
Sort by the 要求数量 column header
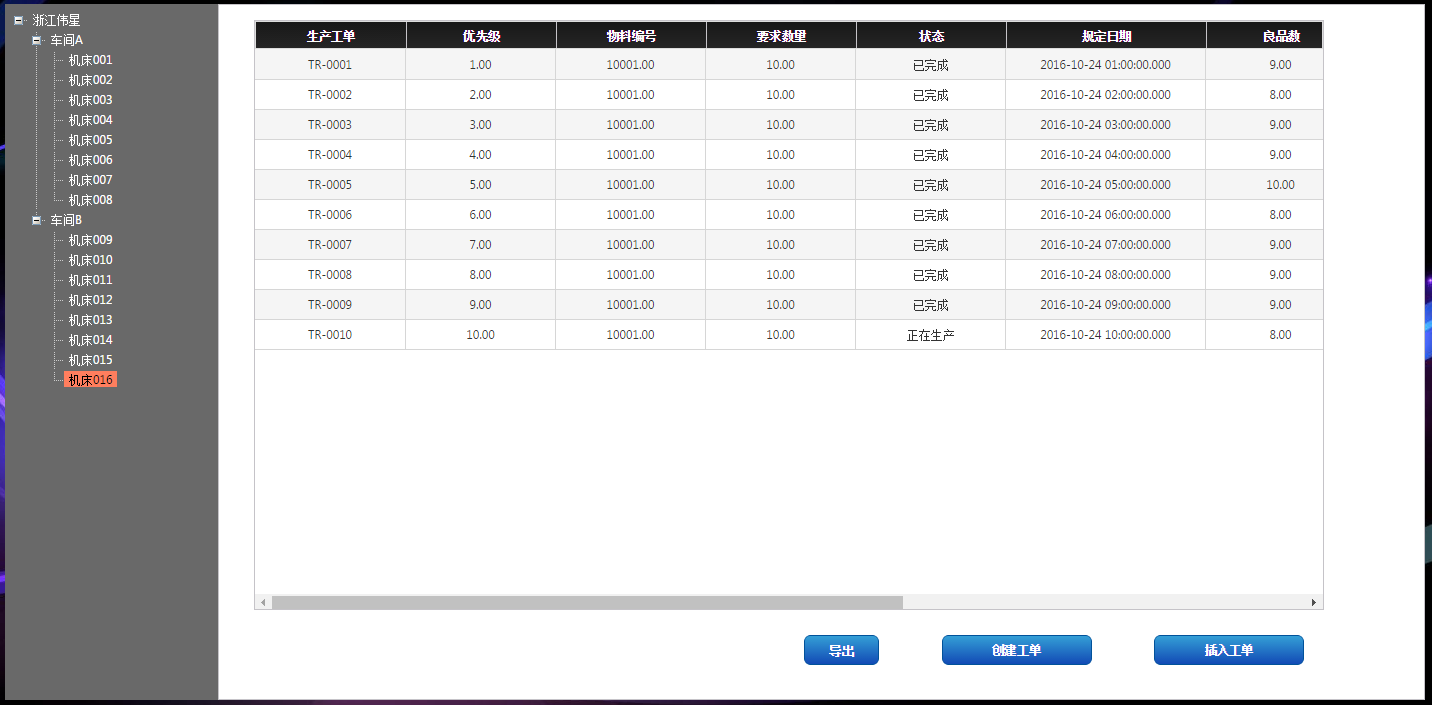point(781,36)
